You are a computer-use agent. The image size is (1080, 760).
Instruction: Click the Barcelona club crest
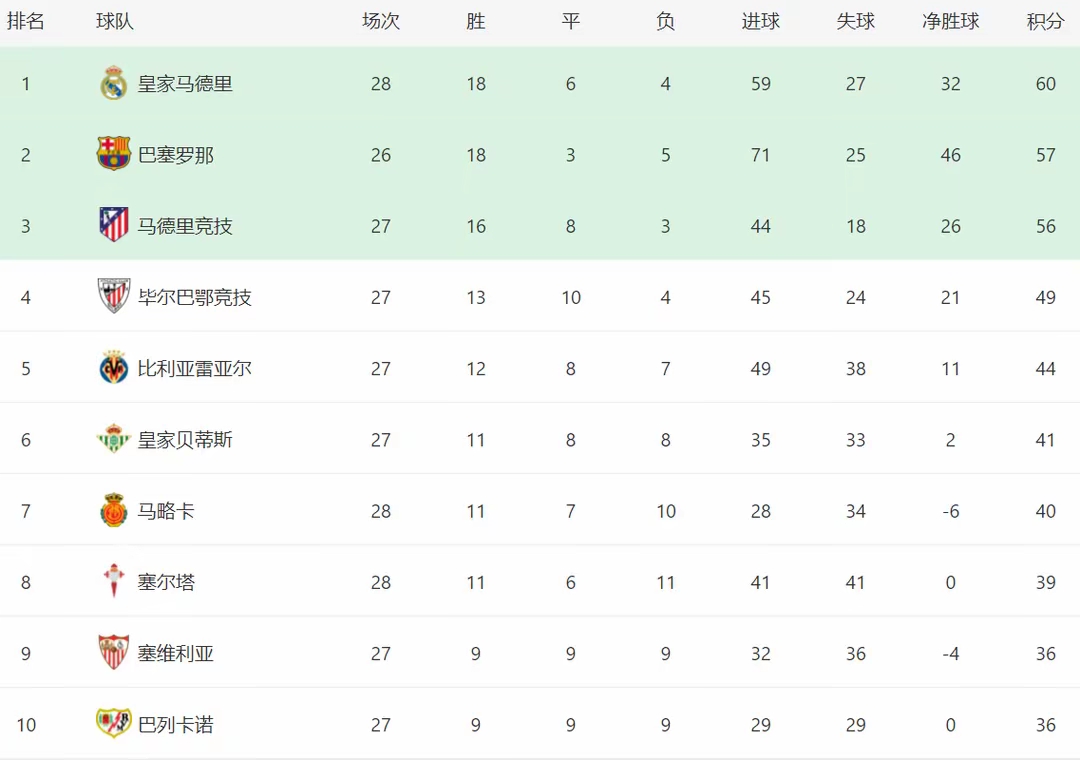(x=114, y=155)
